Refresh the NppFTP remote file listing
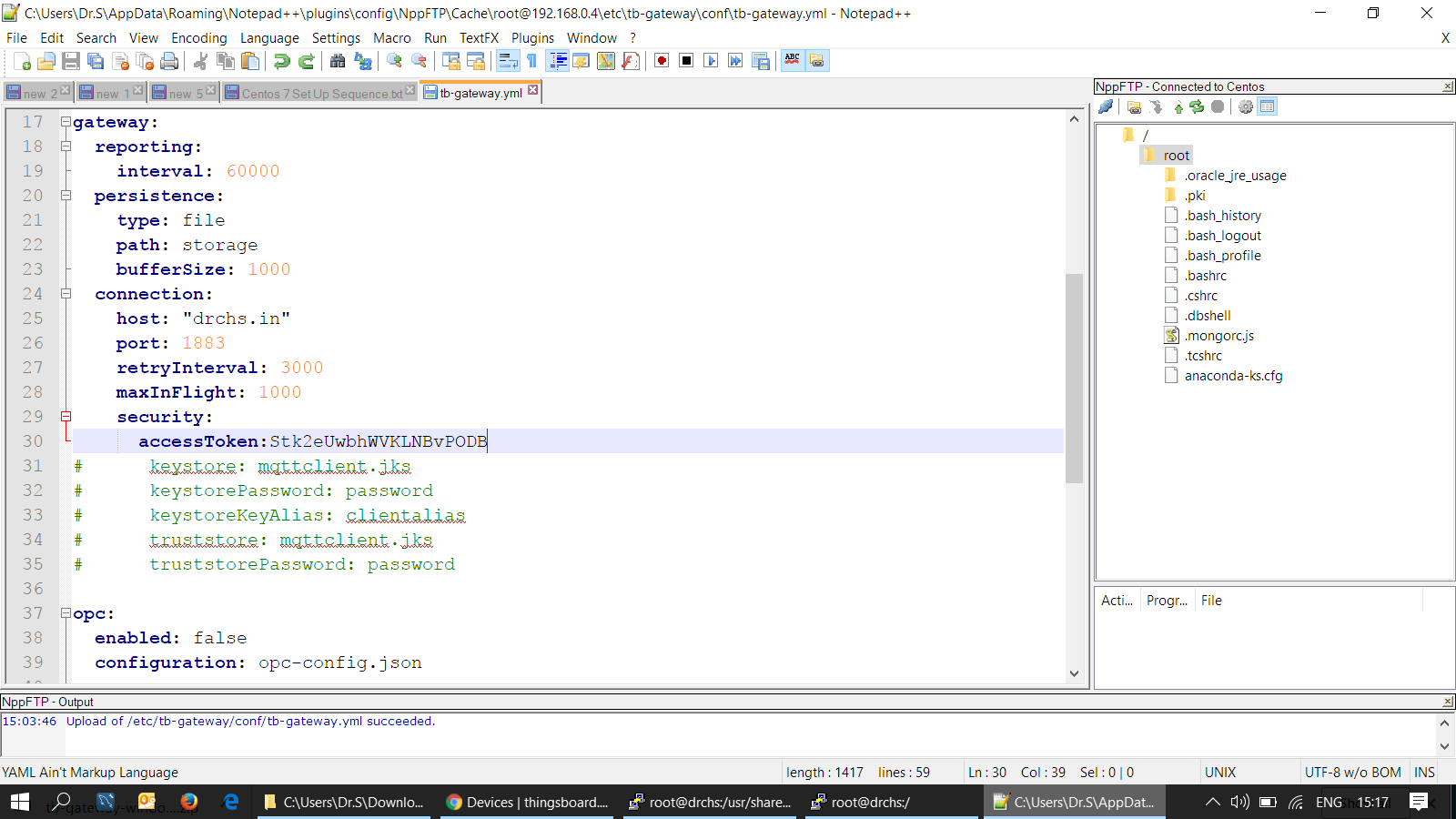Image resolution: width=1456 pixels, height=819 pixels. (x=1197, y=106)
